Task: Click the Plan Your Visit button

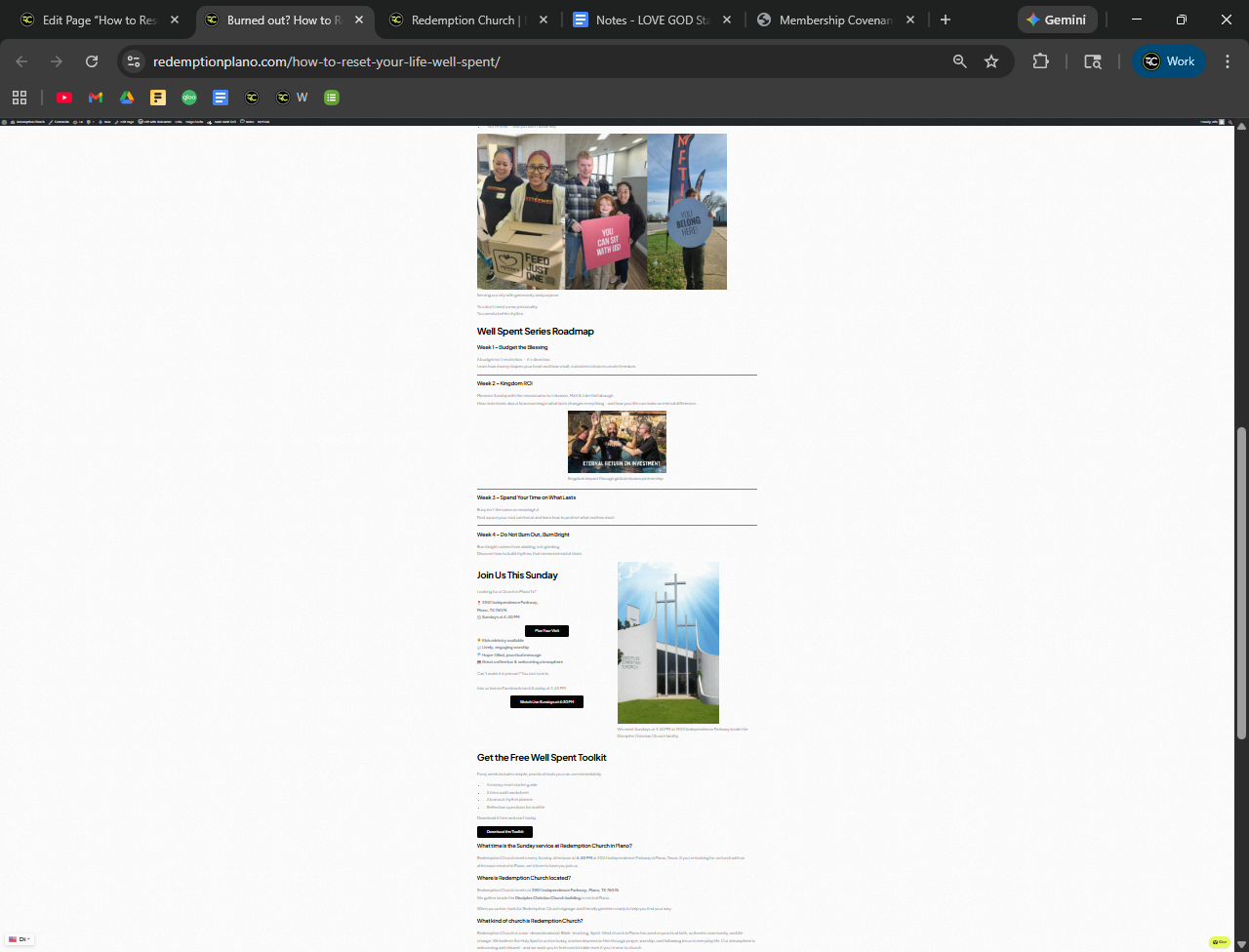Action: click(x=546, y=631)
